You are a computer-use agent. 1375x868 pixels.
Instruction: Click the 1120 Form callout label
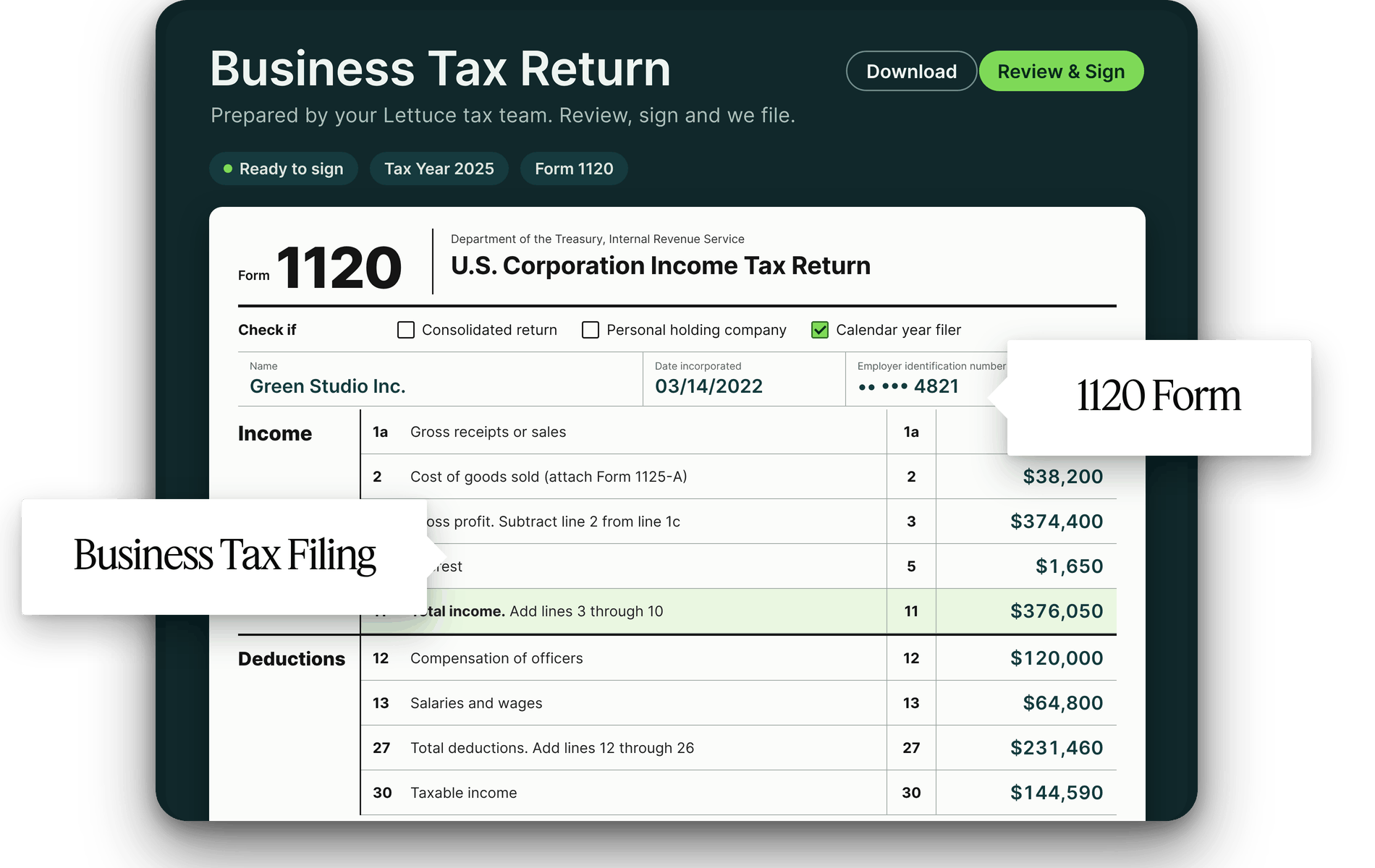pyautogui.click(x=1159, y=397)
